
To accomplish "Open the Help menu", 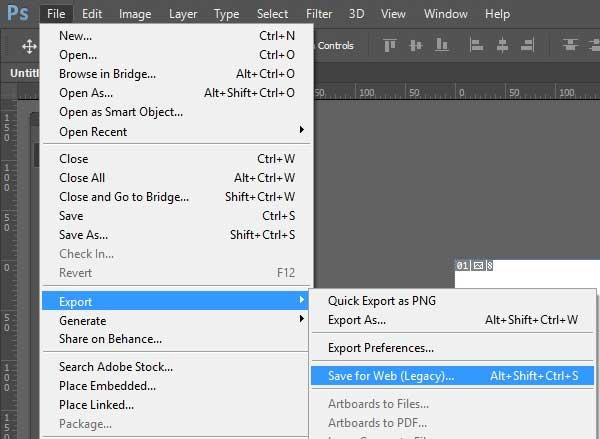I will 497,14.
